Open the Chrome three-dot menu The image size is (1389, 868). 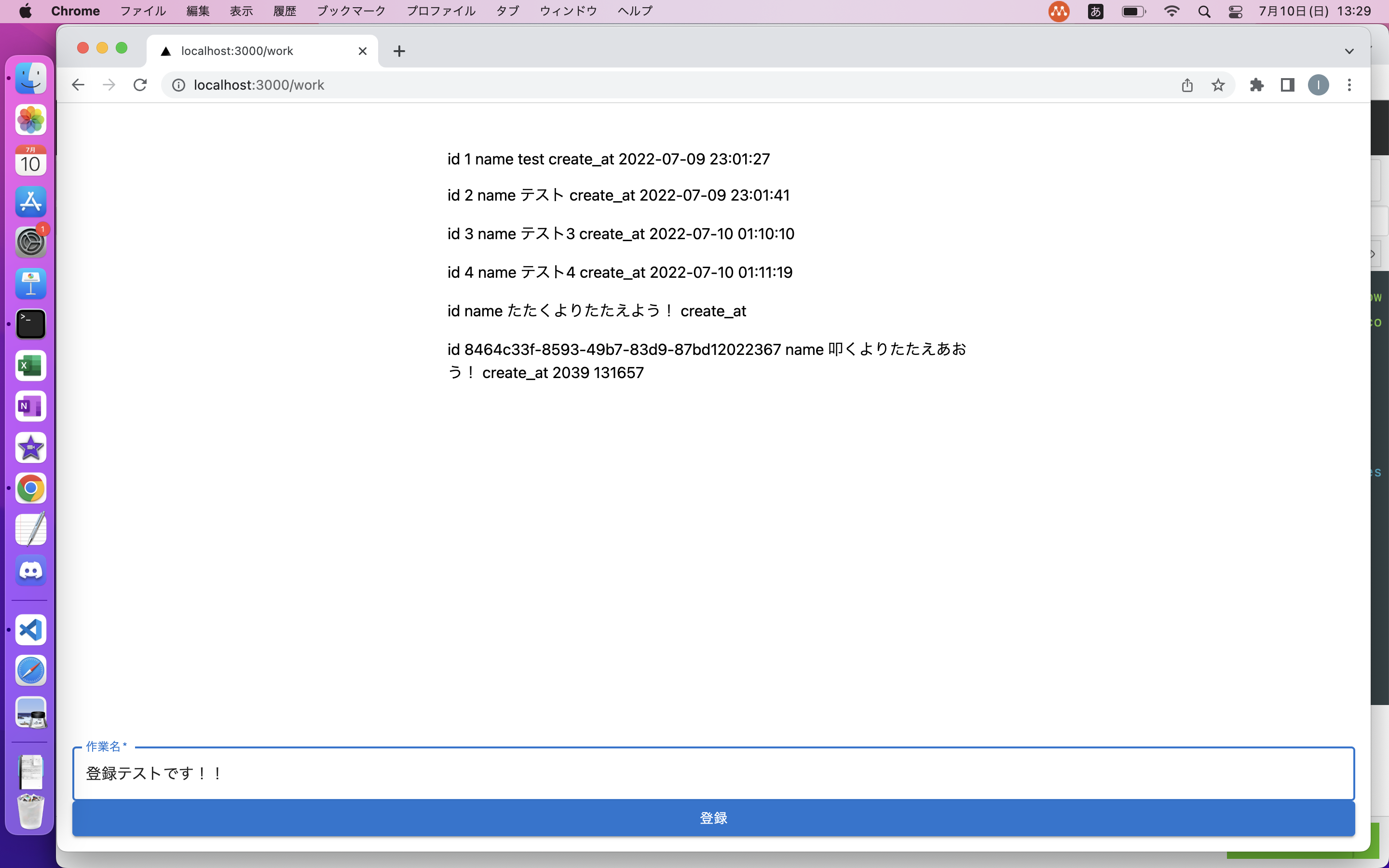click(x=1349, y=85)
